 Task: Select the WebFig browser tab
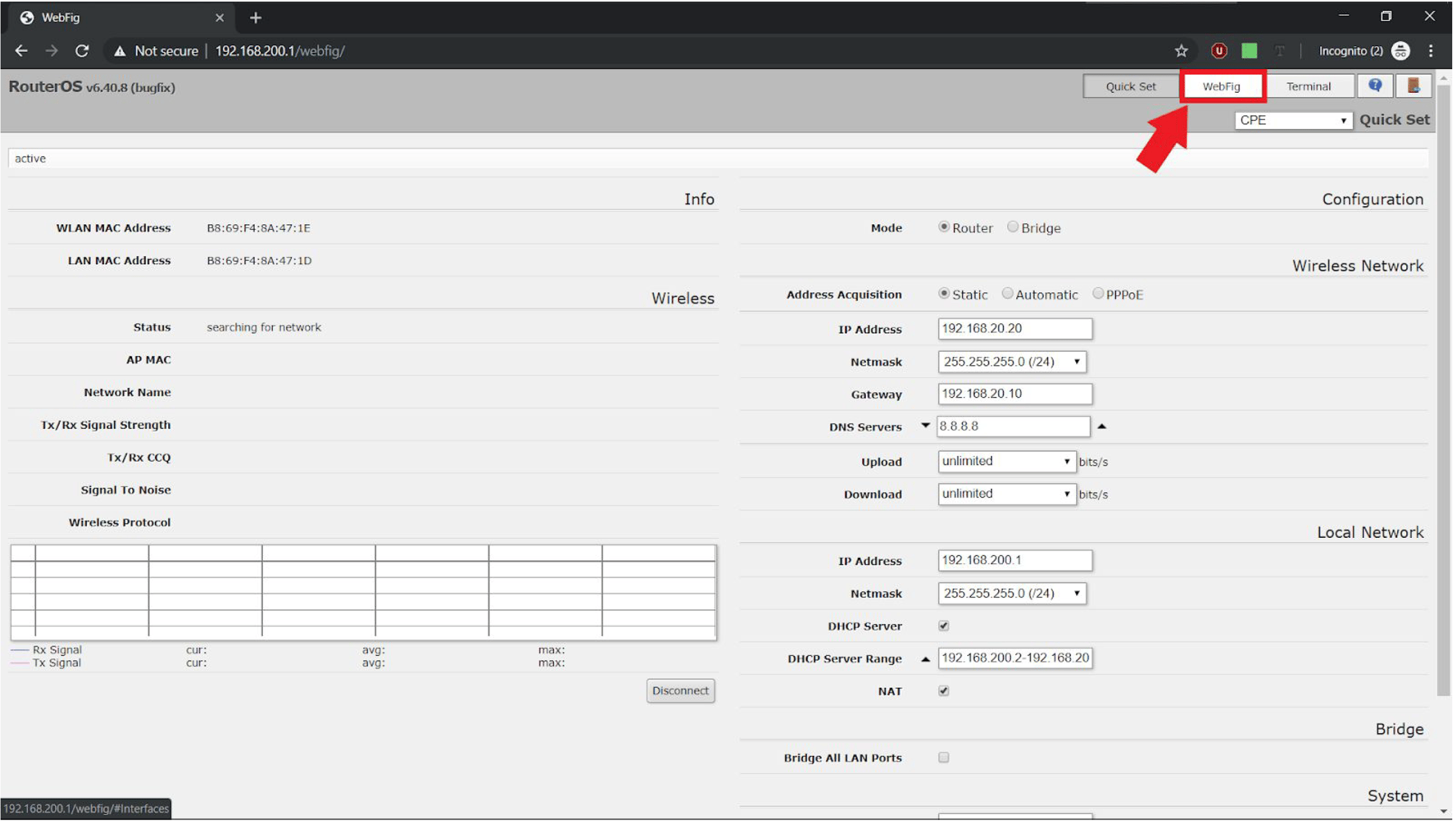click(x=120, y=18)
